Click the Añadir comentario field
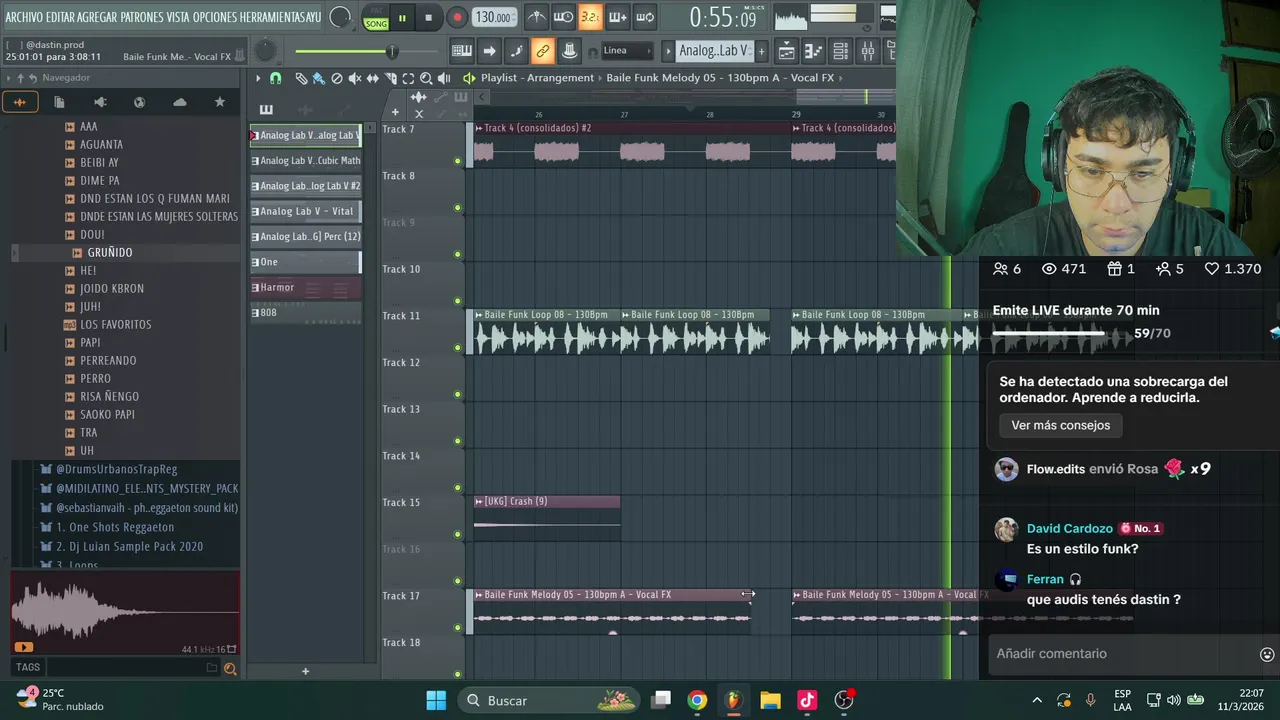 (x=1120, y=654)
